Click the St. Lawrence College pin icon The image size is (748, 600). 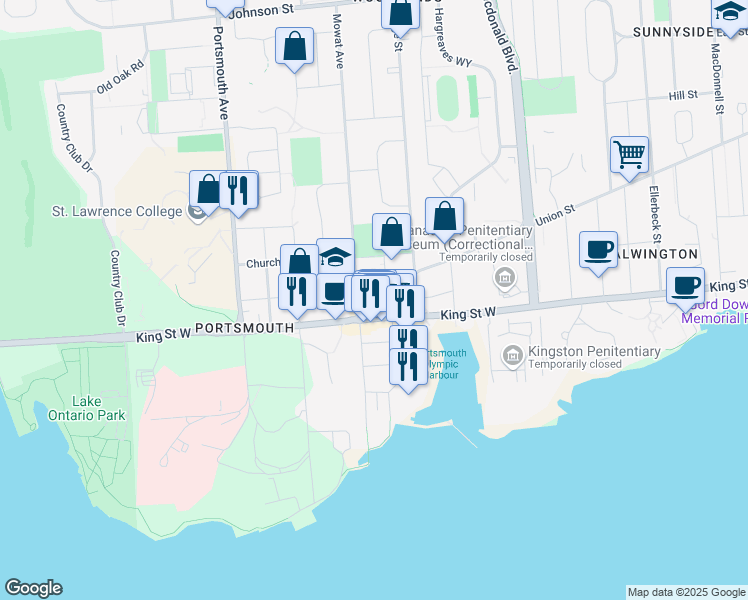point(197,213)
